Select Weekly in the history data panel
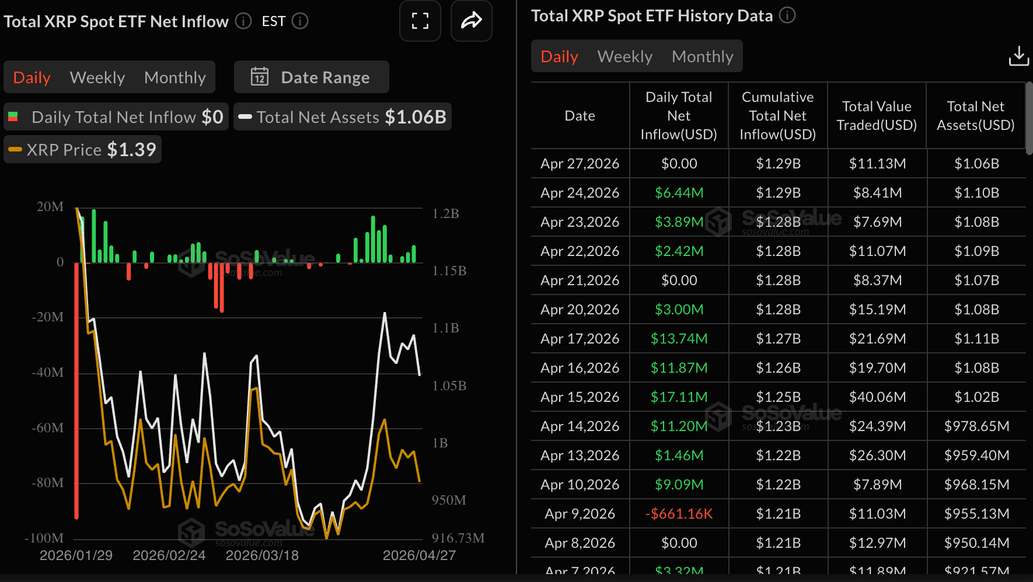 (624, 56)
